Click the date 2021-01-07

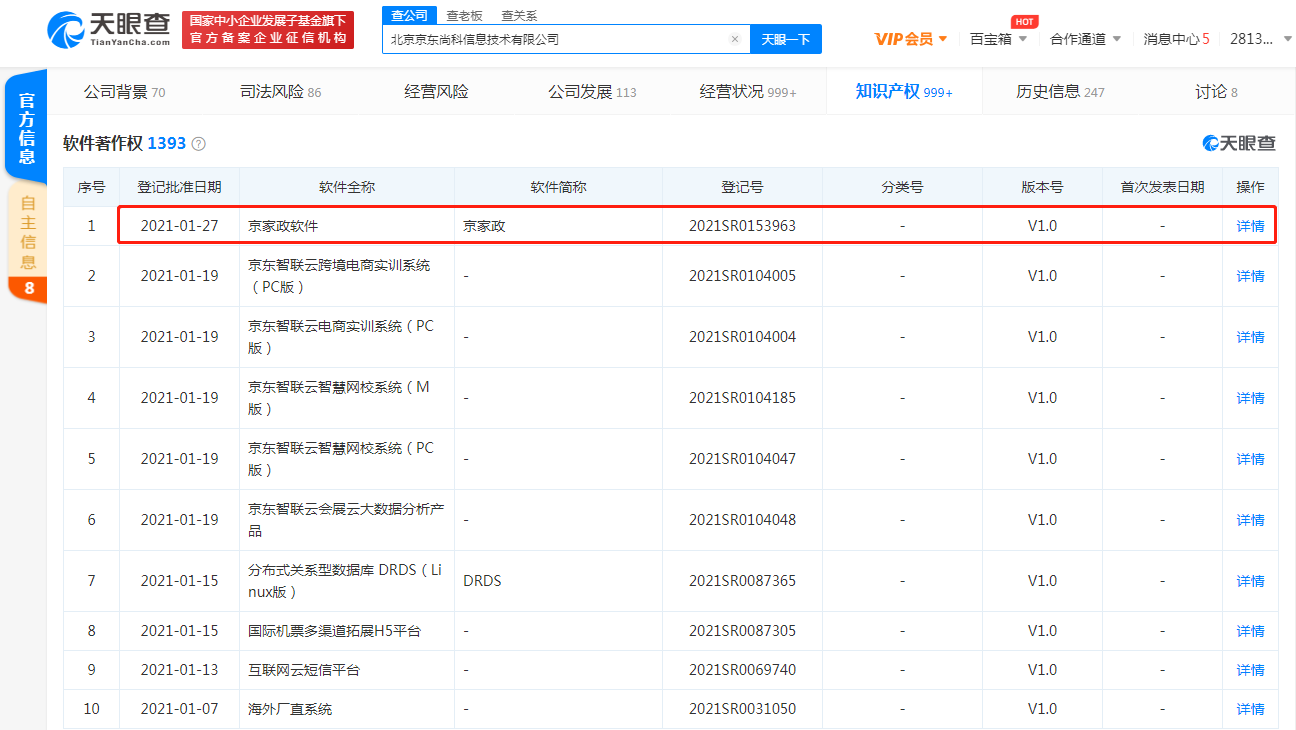pos(179,709)
